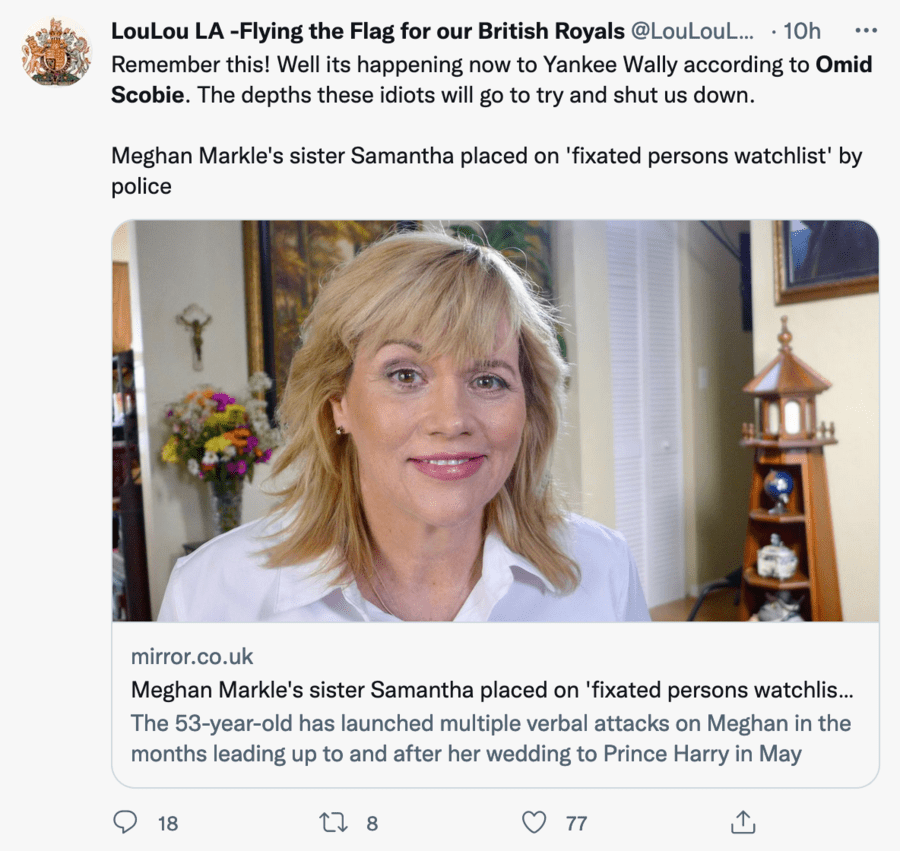Click the share upload icon
This screenshot has width=900, height=851.
click(741, 822)
